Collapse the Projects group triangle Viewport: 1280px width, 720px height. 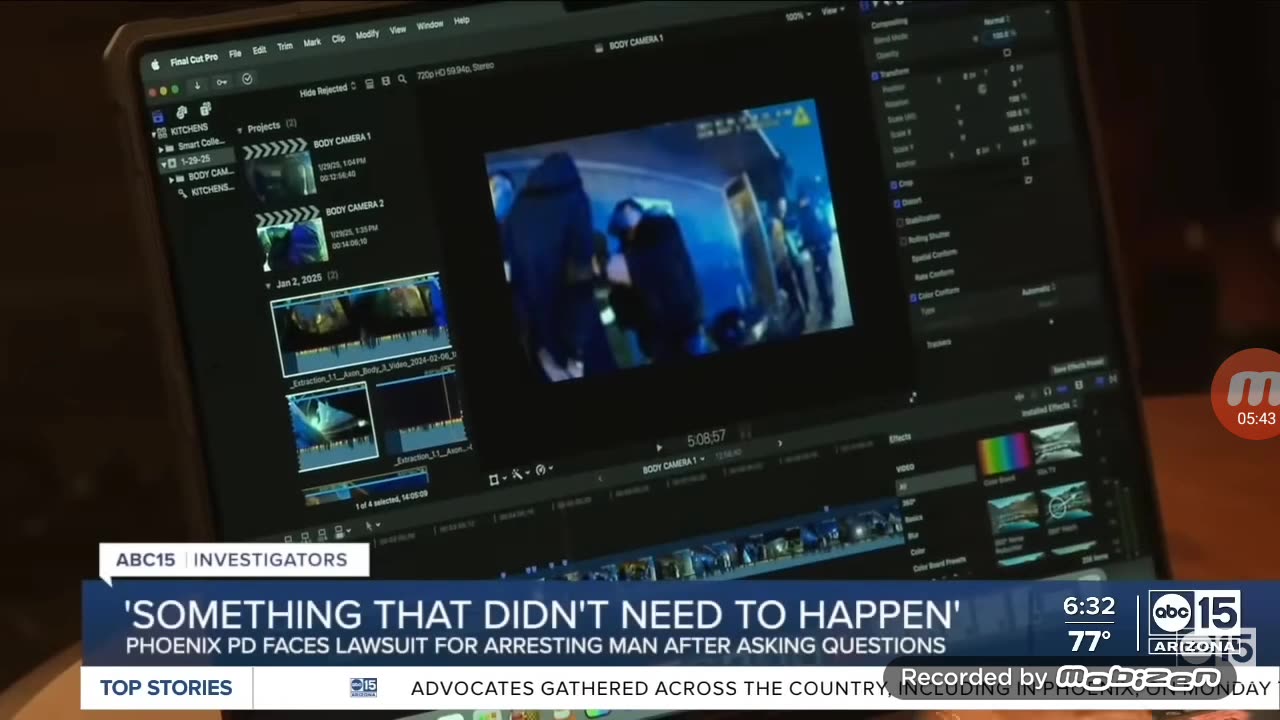240,130
